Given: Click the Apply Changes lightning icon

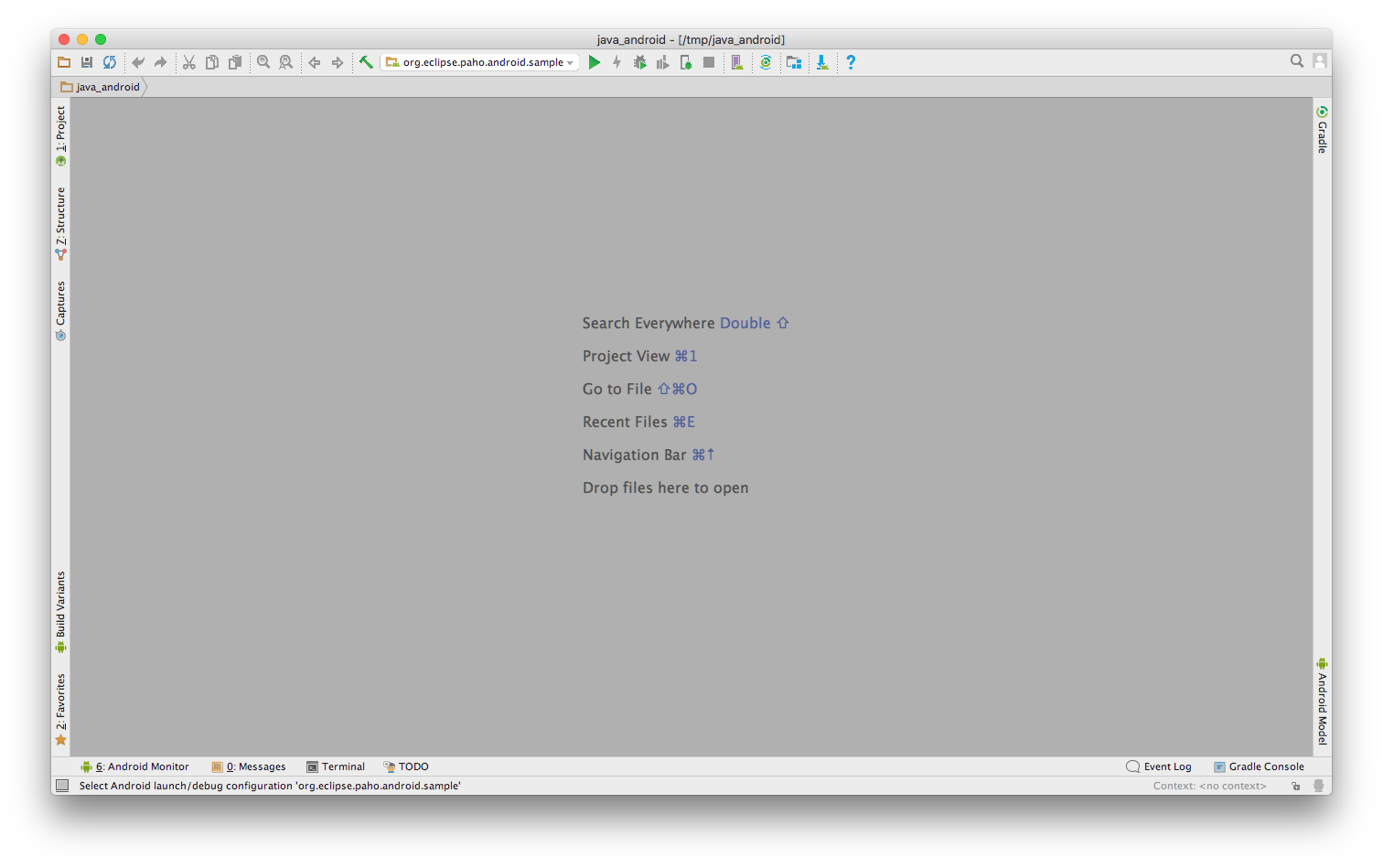Looking at the screenshot, I should click(617, 62).
